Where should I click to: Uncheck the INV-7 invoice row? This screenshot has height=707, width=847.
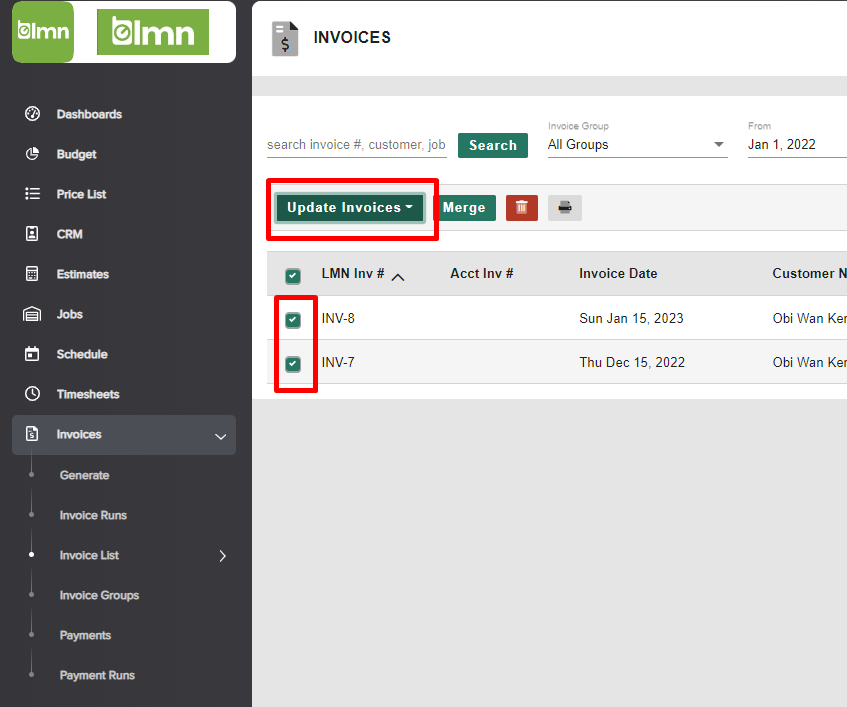(x=293, y=362)
